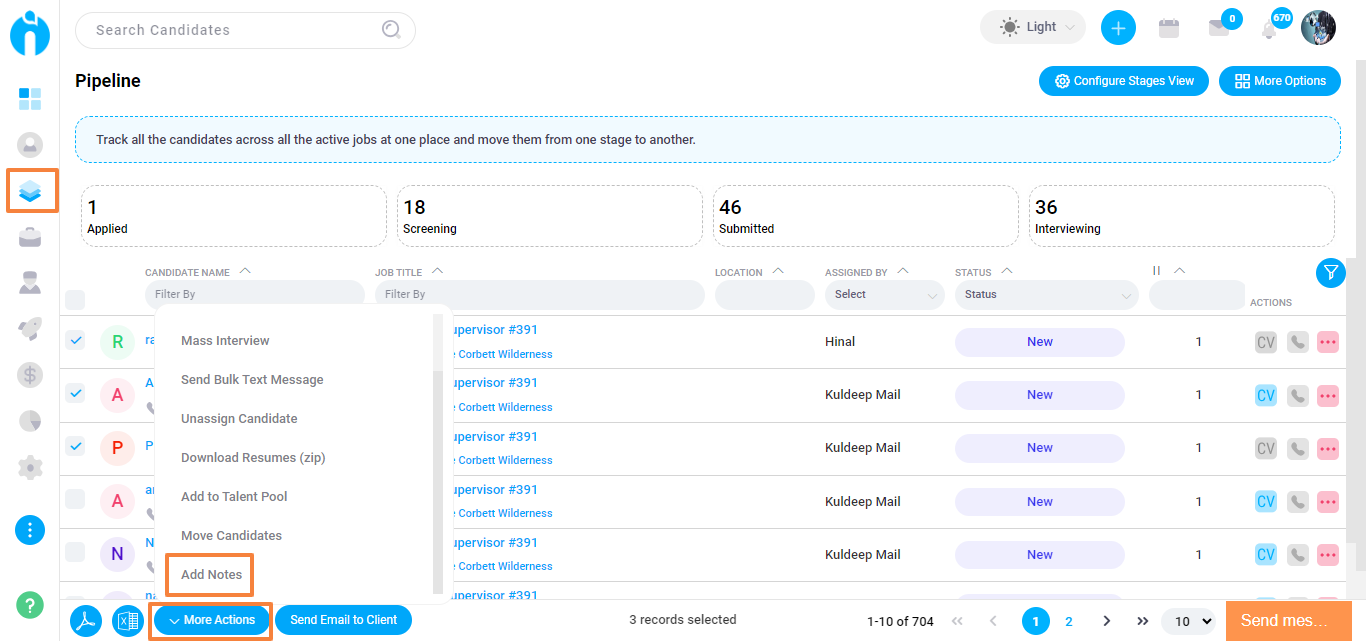Select Download Resumes (zip) option
This screenshot has width=1366, height=641.
(253, 458)
